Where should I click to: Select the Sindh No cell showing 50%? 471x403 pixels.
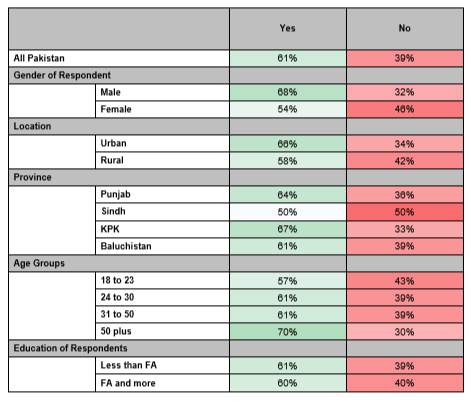pos(405,212)
